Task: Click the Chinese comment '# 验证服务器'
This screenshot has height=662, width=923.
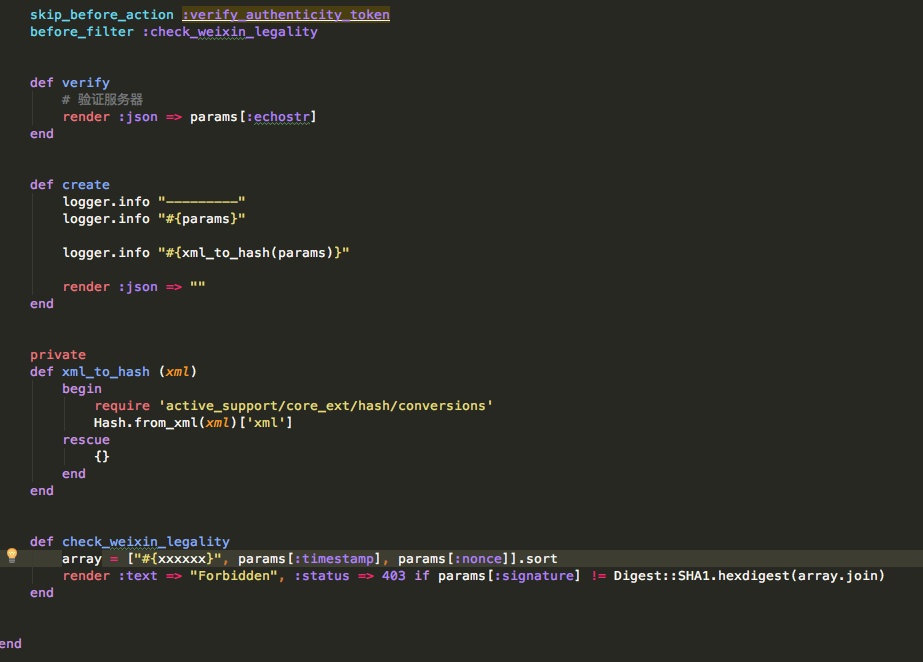Action: click(x=102, y=99)
